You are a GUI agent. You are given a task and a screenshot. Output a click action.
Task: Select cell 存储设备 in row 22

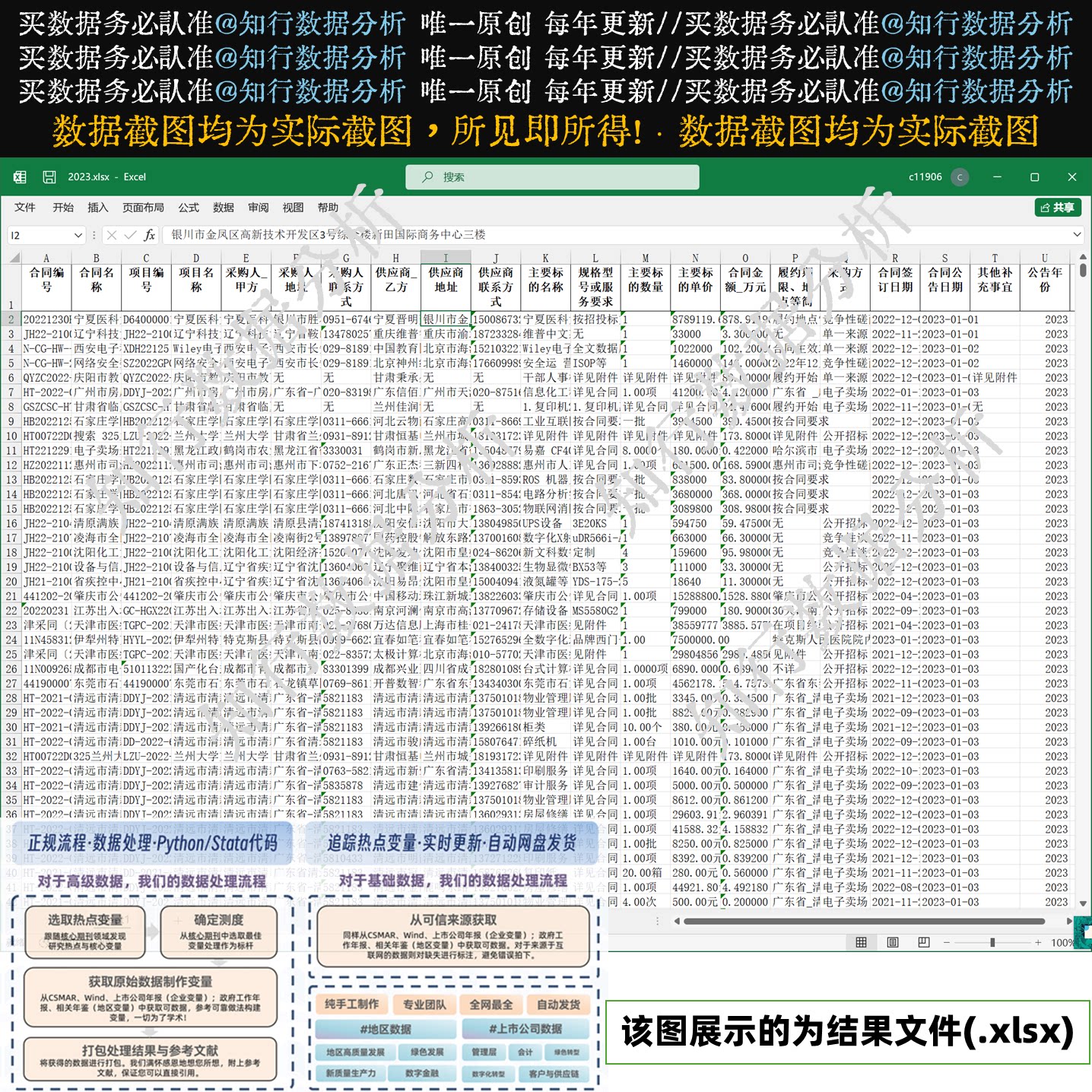(x=545, y=611)
